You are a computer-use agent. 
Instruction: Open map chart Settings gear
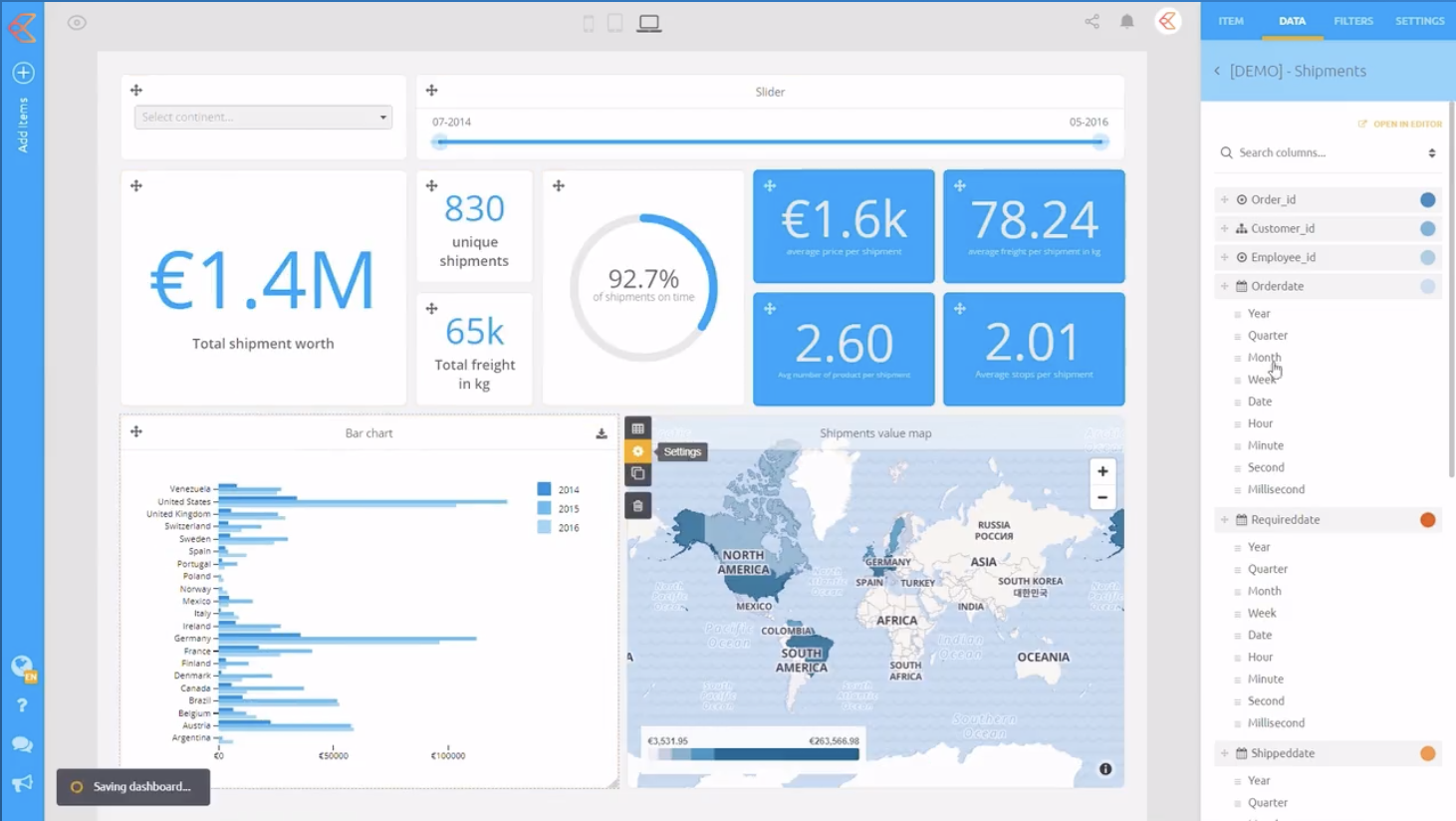pos(638,451)
